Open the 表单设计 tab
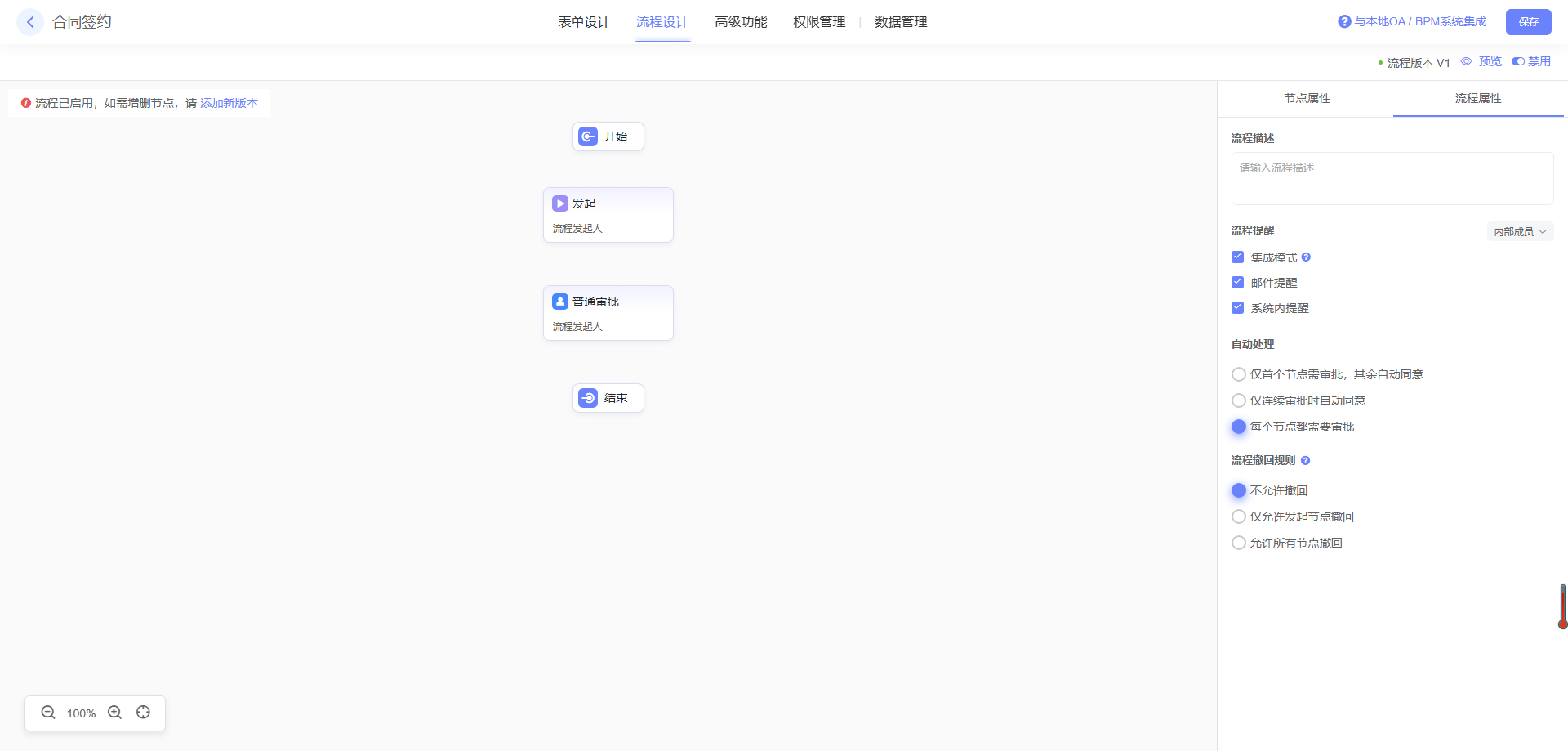 click(x=584, y=22)
